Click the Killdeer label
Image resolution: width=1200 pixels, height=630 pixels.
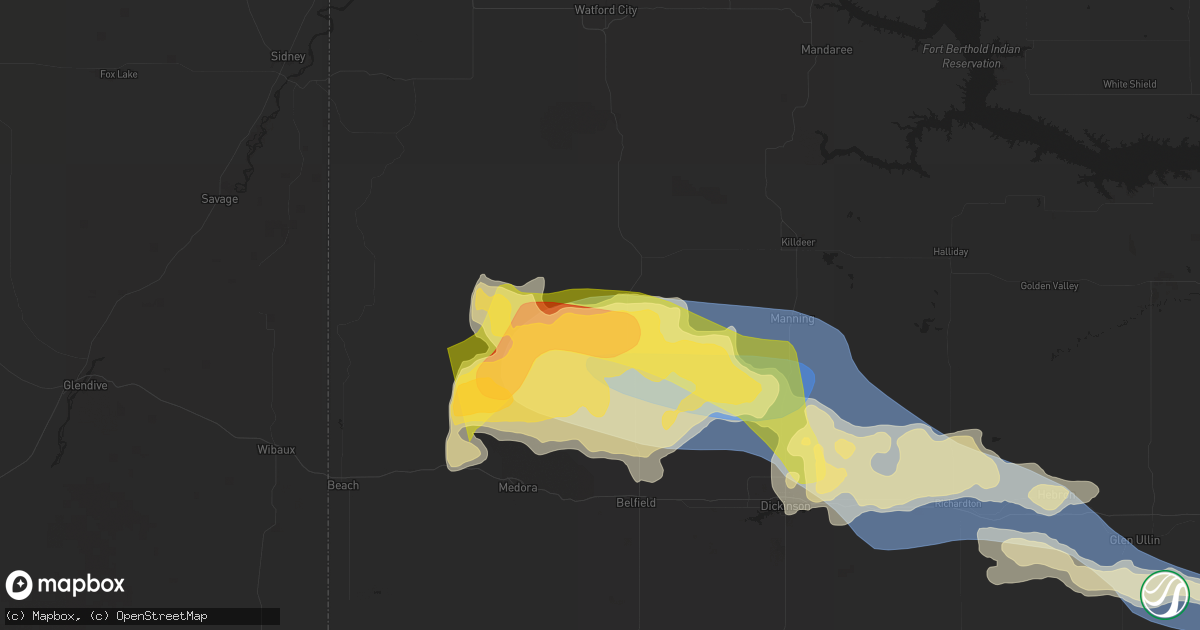(798, 242)
